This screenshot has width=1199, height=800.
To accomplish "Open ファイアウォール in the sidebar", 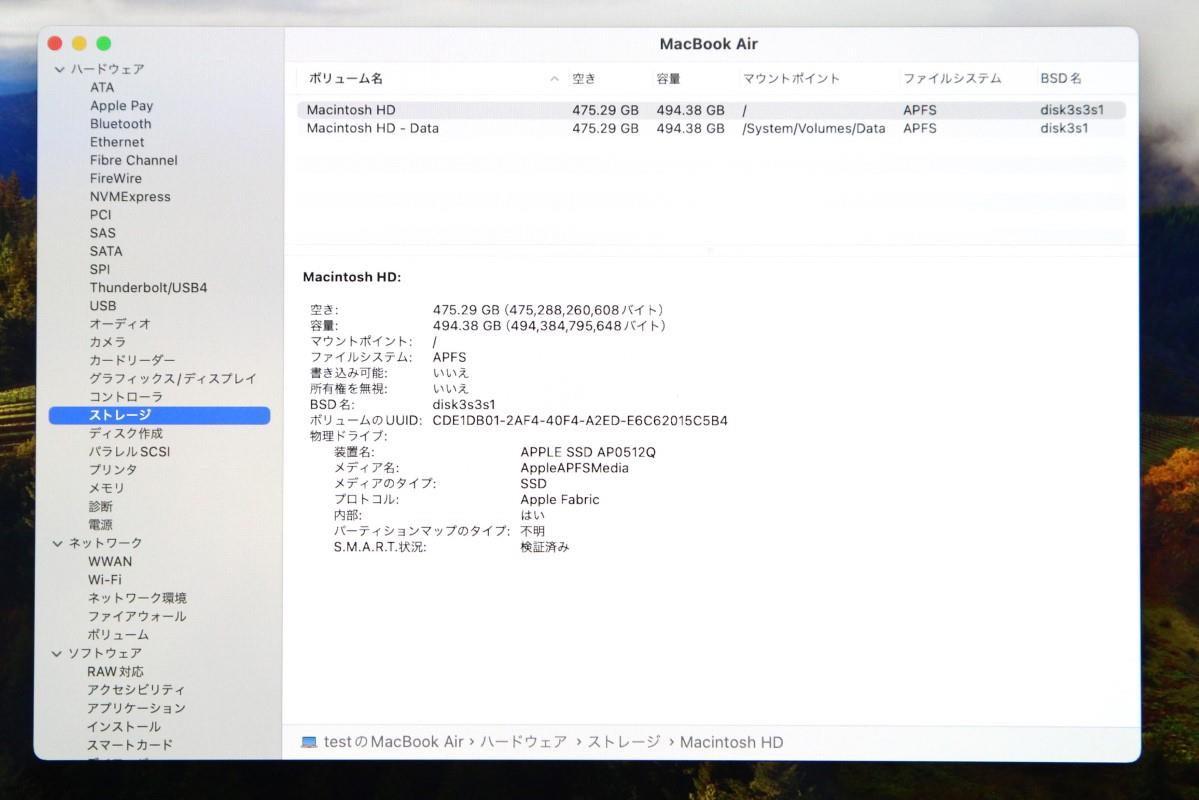I will click(137, 616).
